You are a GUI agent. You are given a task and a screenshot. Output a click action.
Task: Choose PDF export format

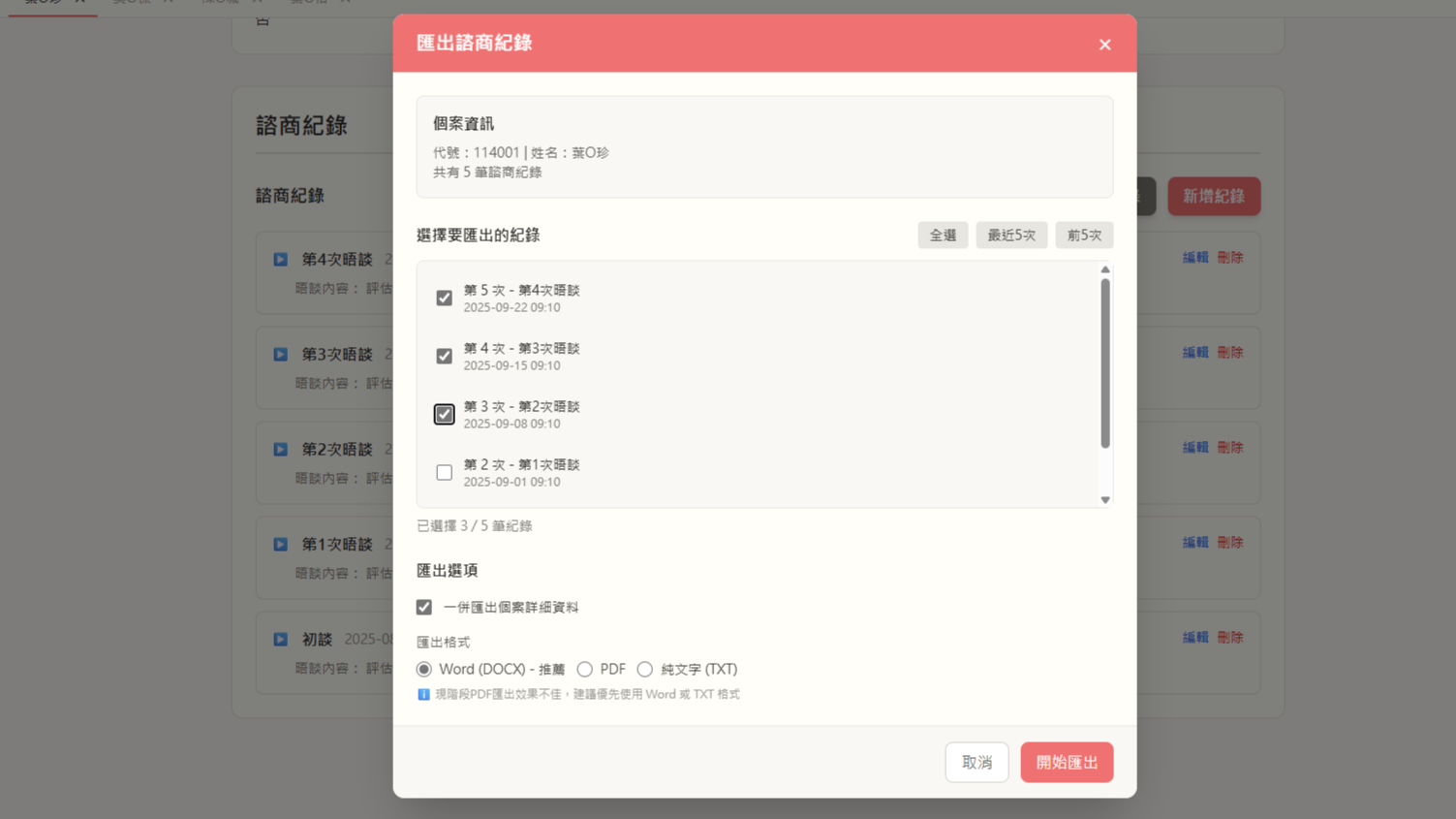pos(585,669)
